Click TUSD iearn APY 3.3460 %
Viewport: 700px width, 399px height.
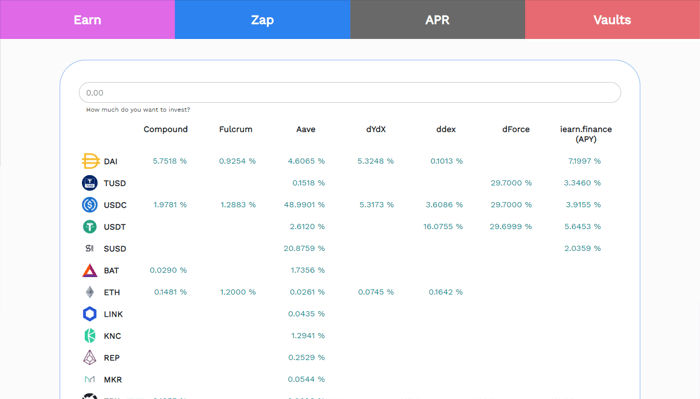click(582, 183)
